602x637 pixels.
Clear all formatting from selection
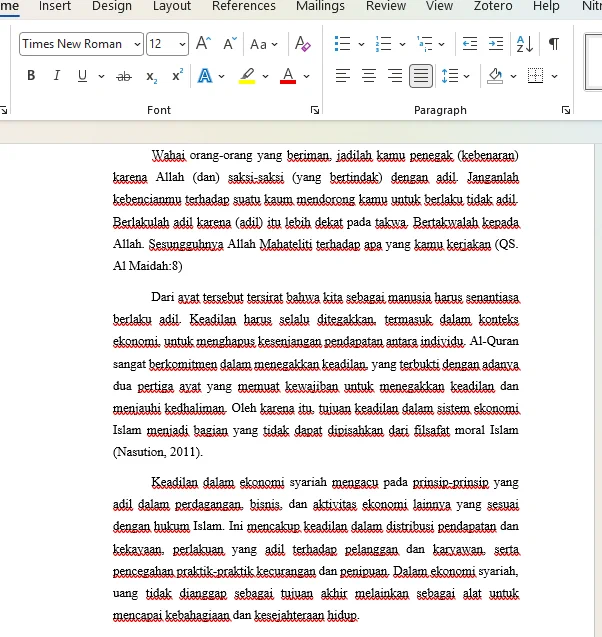point(303,43)
